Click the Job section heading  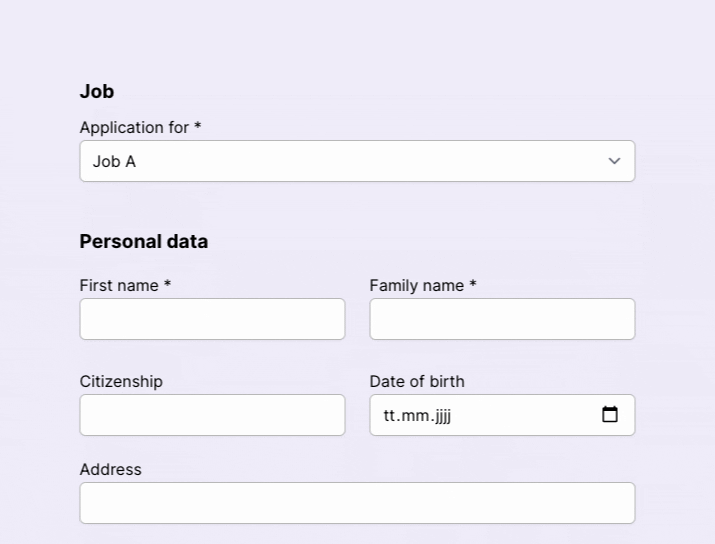(x=97, y=91)
